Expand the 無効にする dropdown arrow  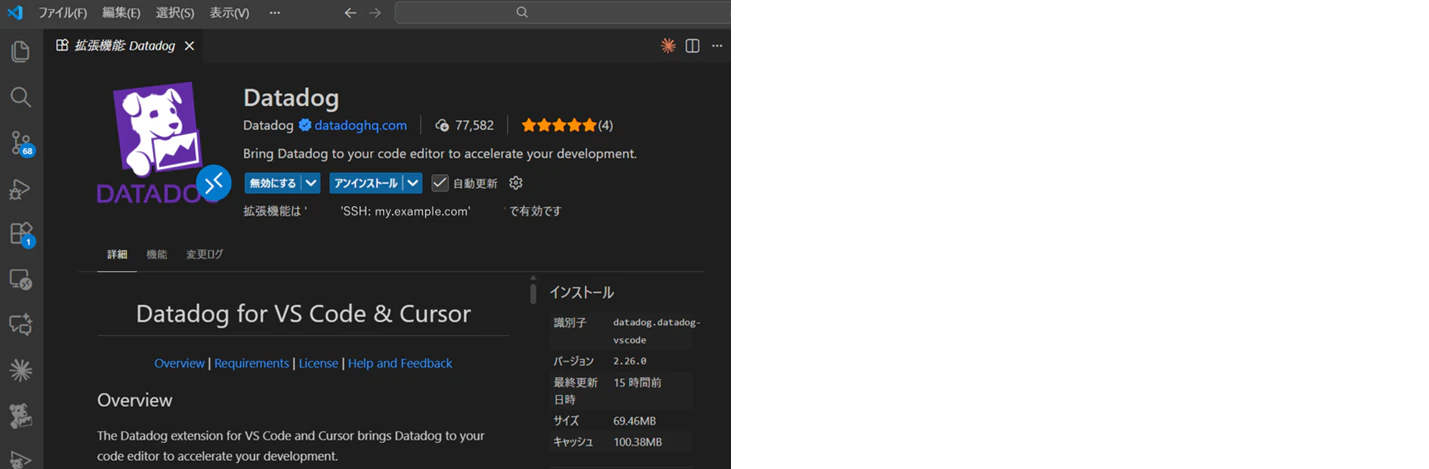(x=311, y=183)
